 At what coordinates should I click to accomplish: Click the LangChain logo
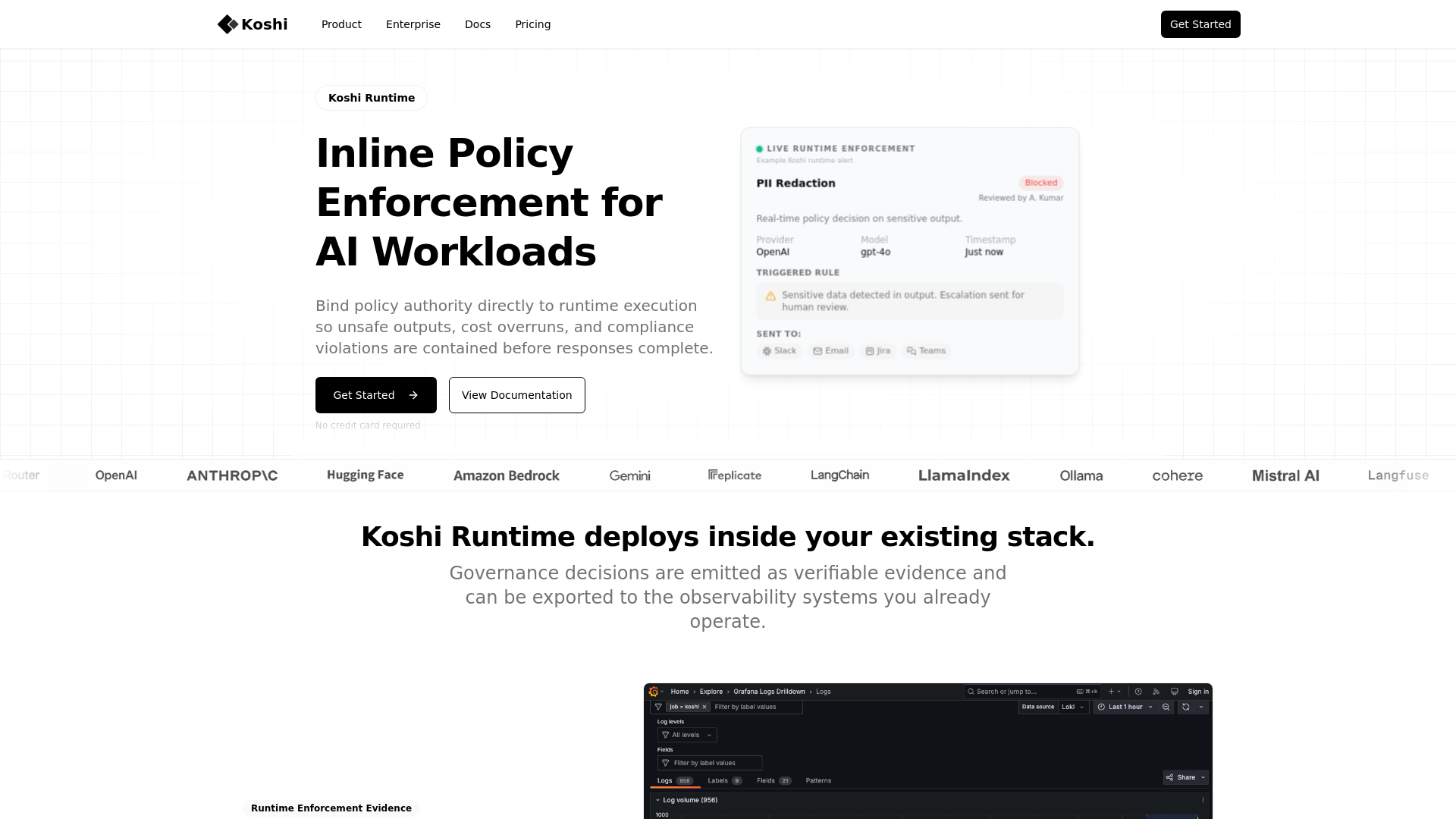(839, 475)
